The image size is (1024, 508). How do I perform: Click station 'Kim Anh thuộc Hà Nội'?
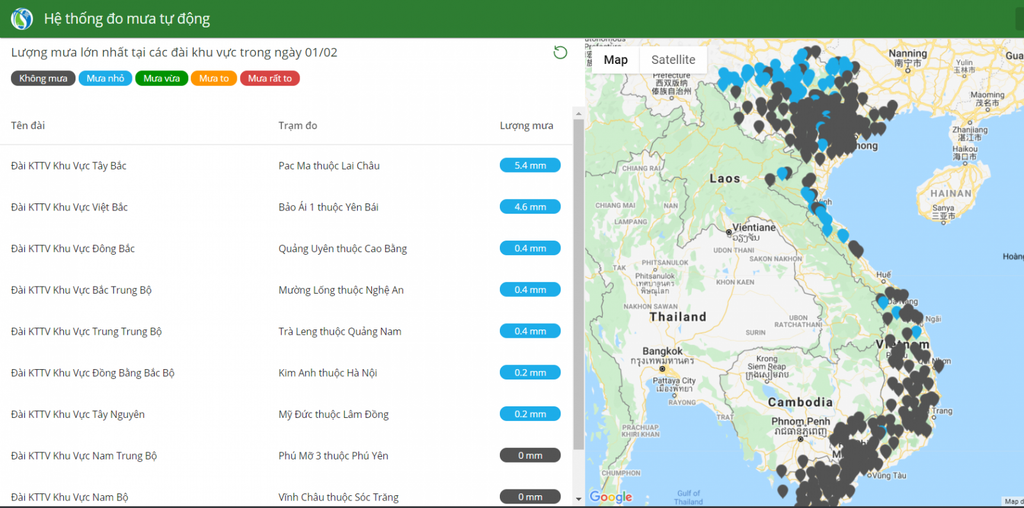coord(328,373)
